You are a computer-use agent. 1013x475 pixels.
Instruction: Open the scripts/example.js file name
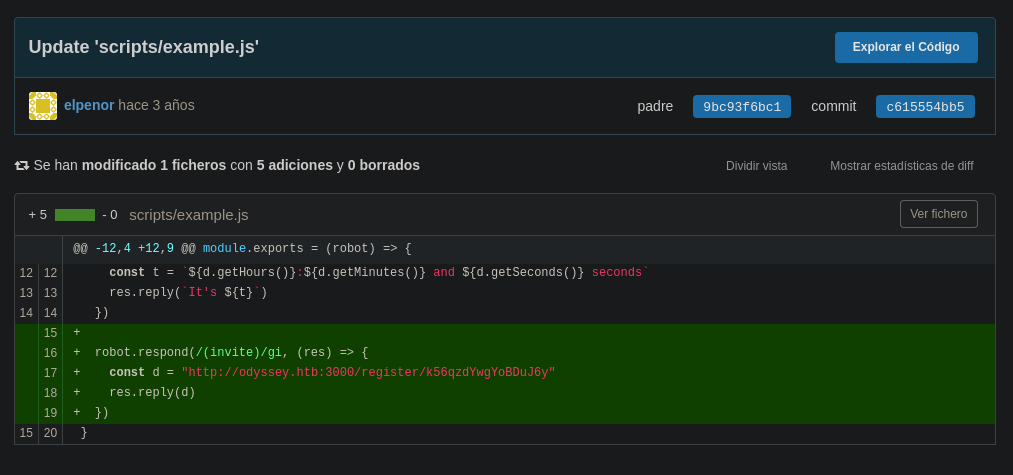coord(188,215)
